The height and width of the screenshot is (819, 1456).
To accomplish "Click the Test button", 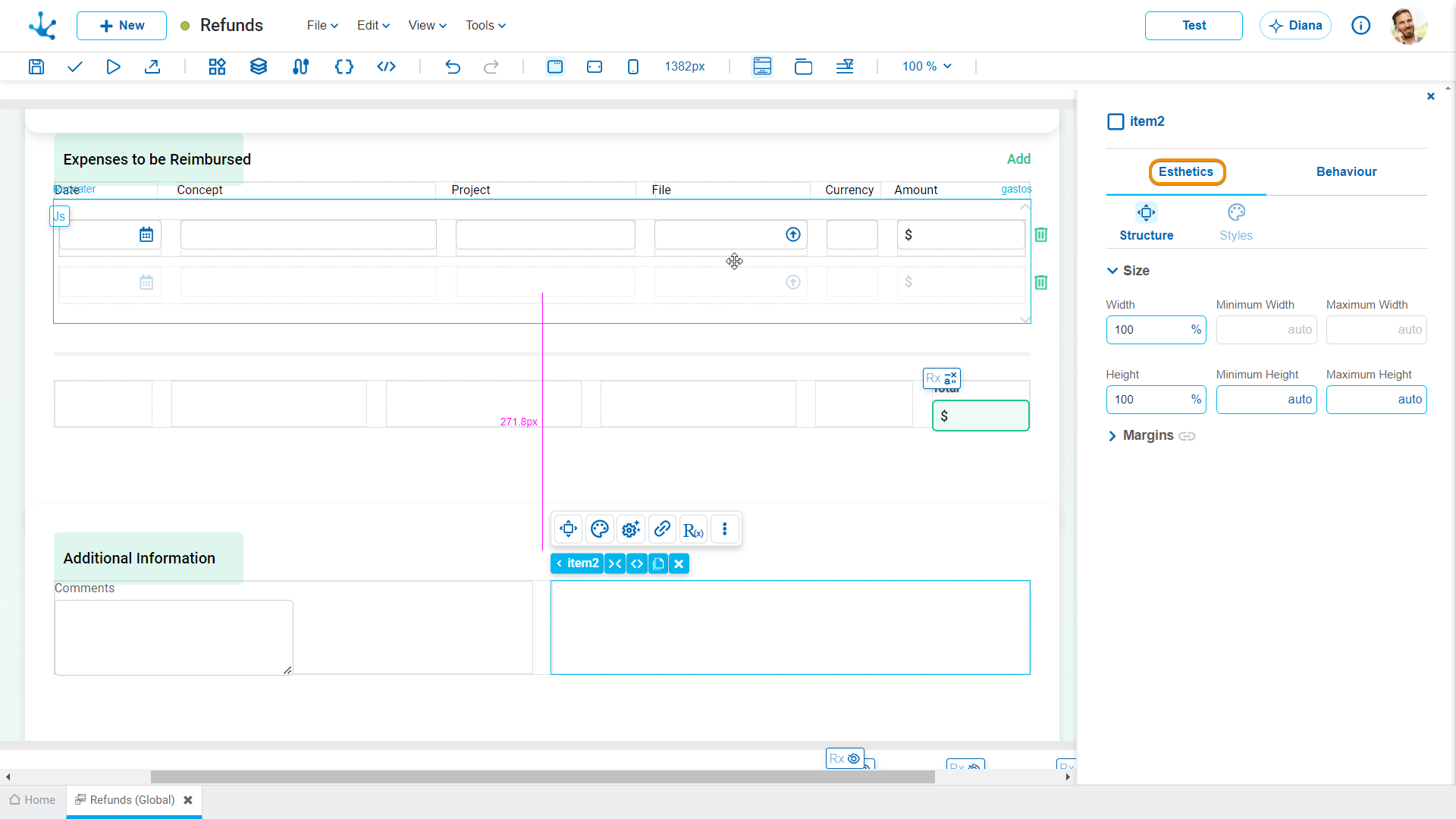I will pyautogui.click(x=1194, y=26).
